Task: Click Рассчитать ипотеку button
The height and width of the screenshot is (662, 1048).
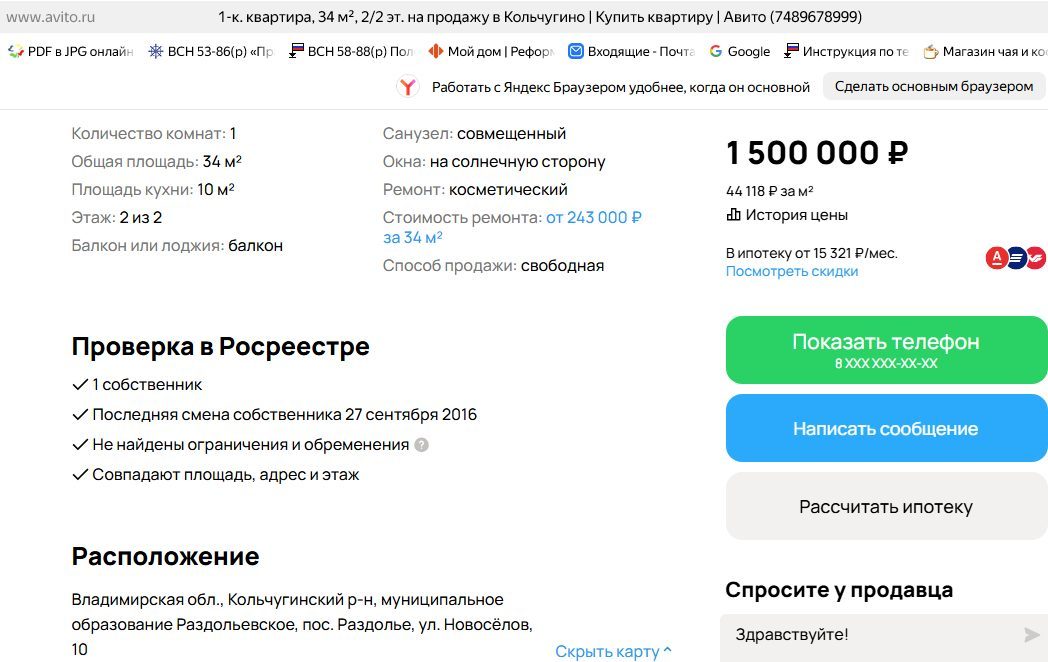Action: (x=886, y=506)
